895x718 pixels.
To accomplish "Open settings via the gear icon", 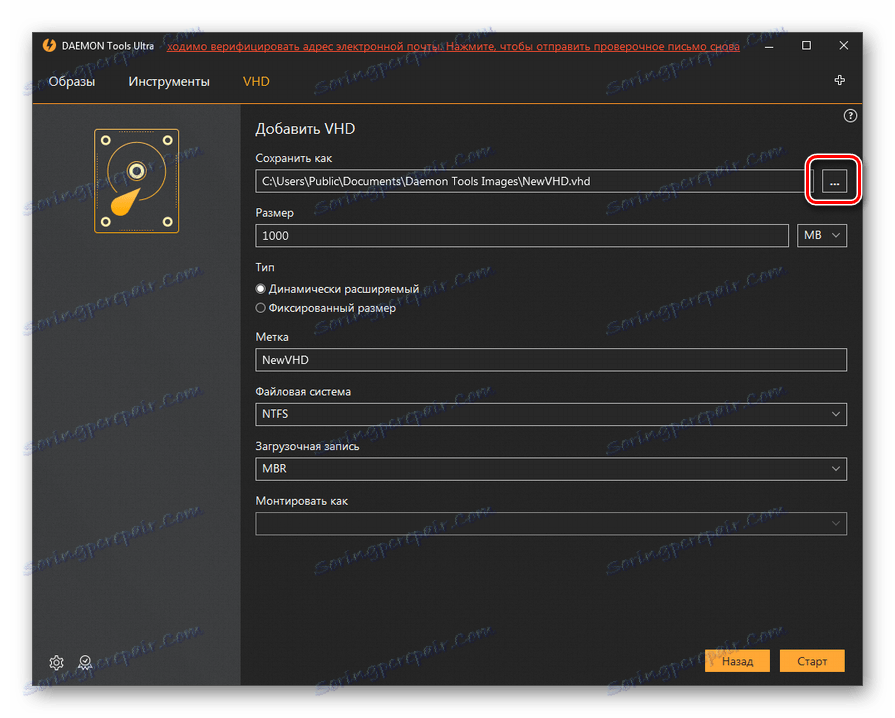I will click(x=56, y=662).
